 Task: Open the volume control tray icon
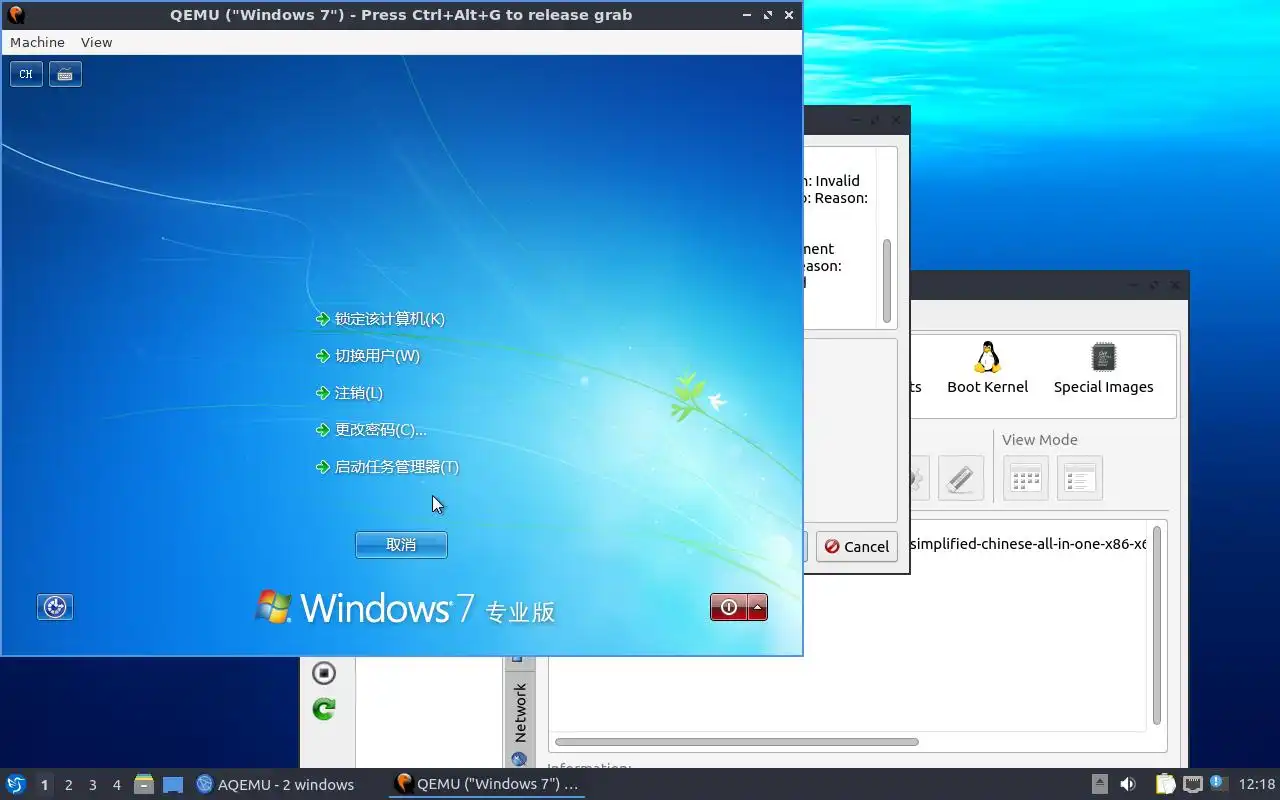[1128, 784]
